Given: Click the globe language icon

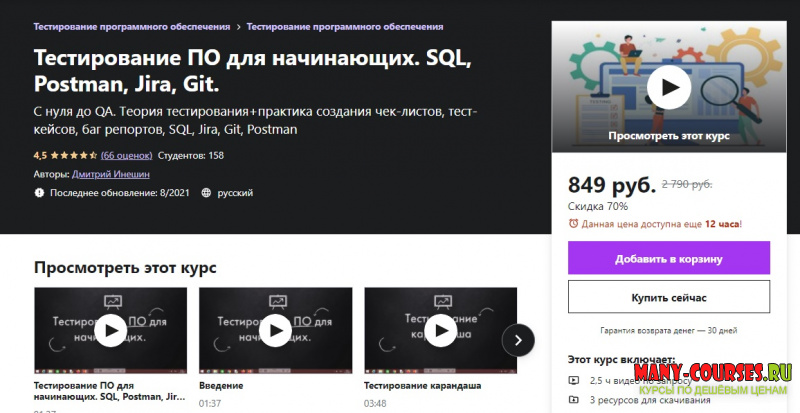Looking at the screenshot, I should pos(206,192).
